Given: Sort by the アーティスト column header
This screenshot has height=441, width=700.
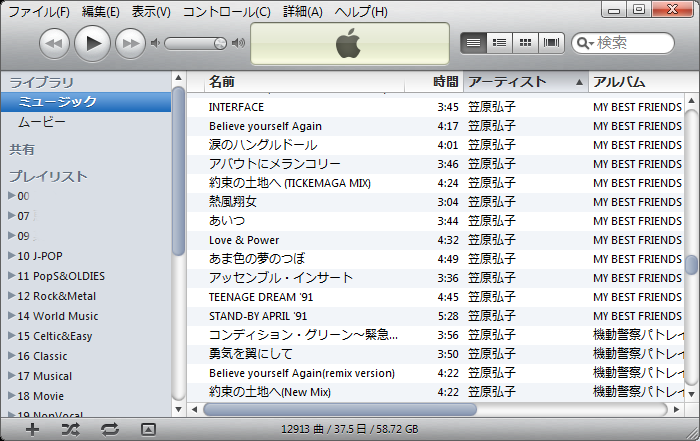Looking at the screenshot, I should pos(526,82).
